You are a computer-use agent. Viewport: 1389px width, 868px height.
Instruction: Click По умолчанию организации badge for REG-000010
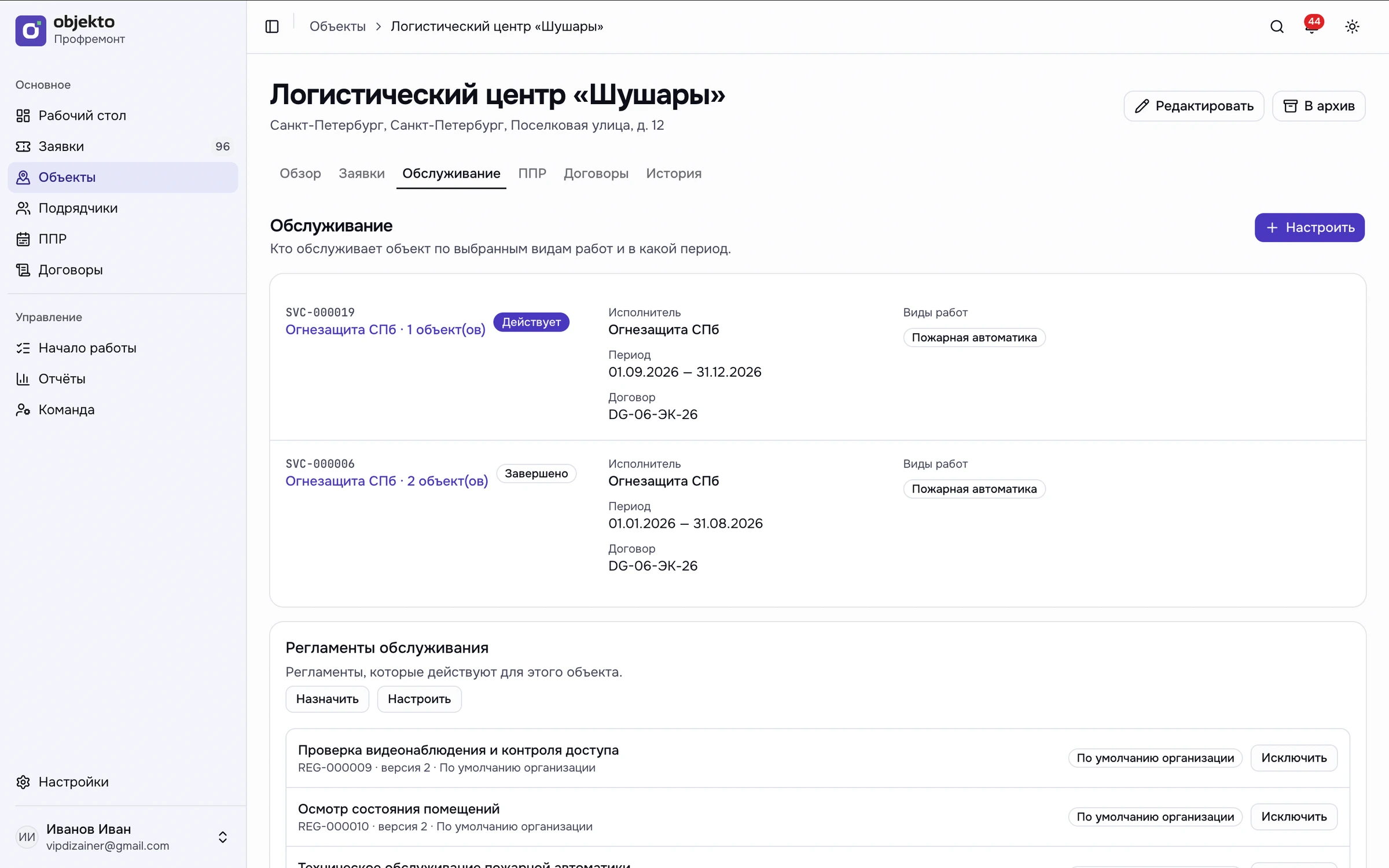coord(1155,817)
